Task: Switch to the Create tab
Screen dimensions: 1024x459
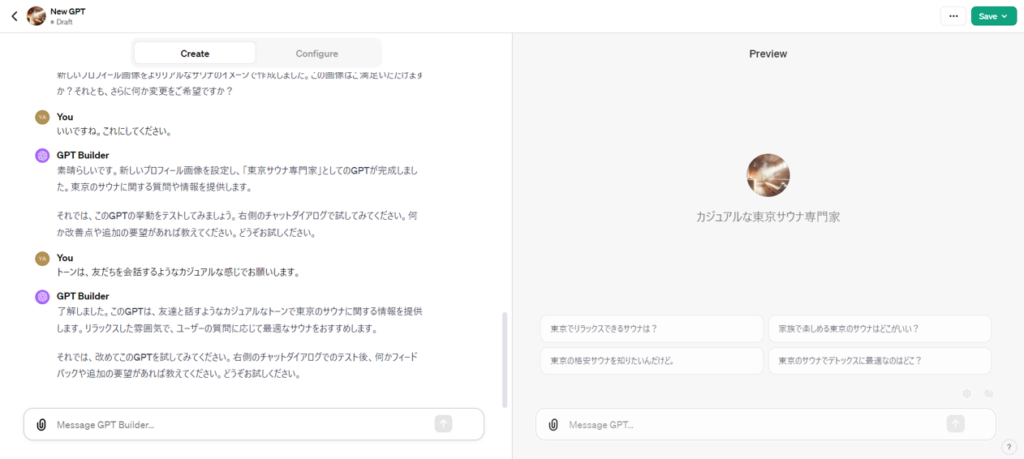Action: coord(195,54)
